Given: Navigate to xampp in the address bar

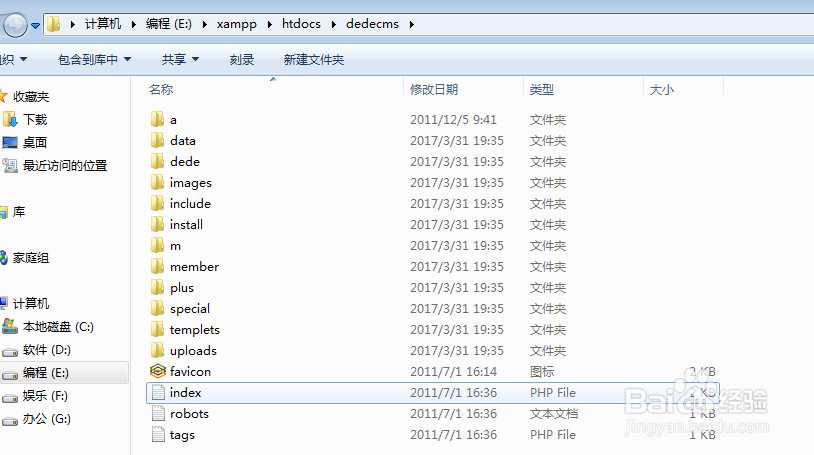Looking at the screenshot, I should coord(237,24).
